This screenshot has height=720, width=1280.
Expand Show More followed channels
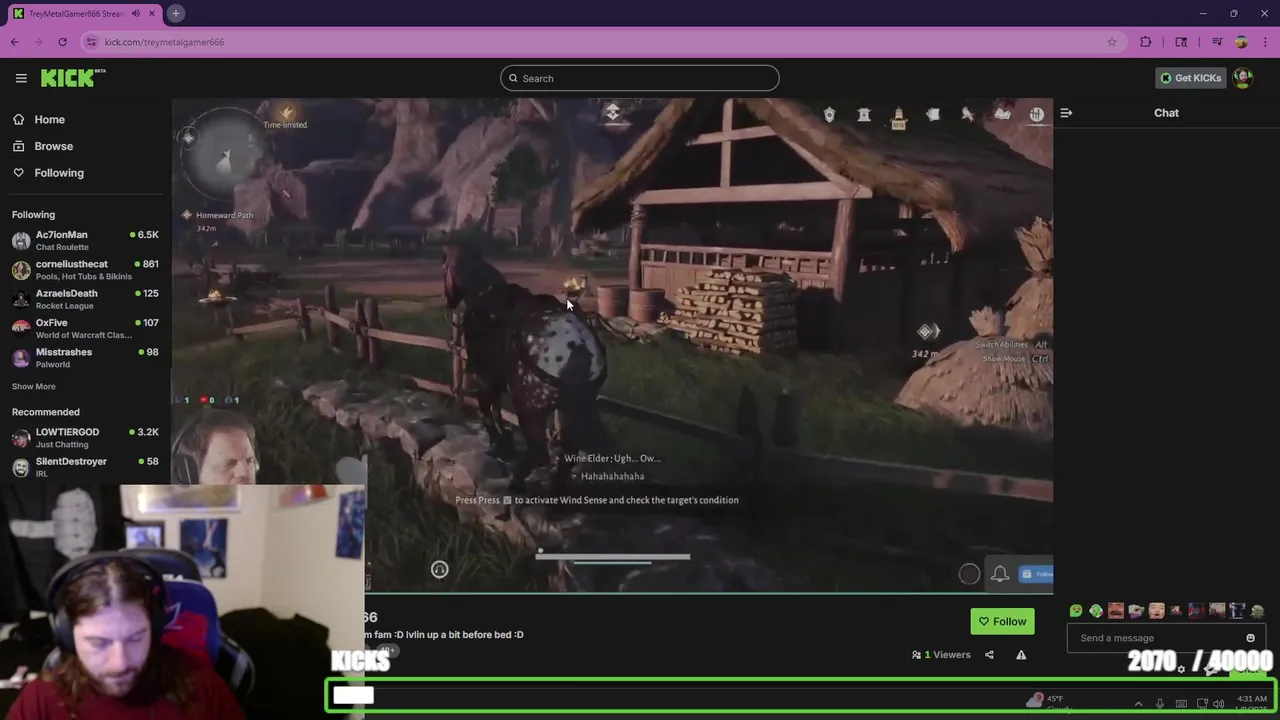(x=33, y=386)
